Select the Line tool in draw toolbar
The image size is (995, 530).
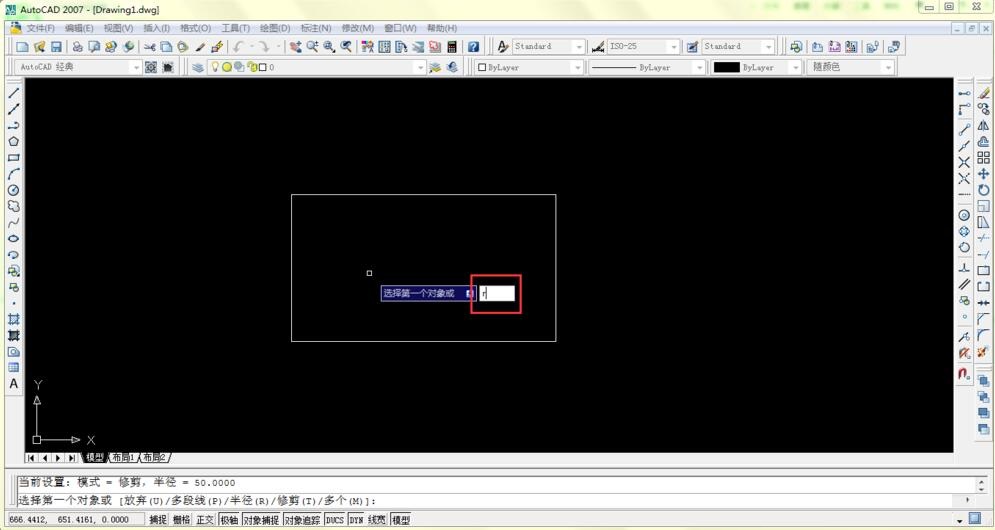click(x=13, y=93)
